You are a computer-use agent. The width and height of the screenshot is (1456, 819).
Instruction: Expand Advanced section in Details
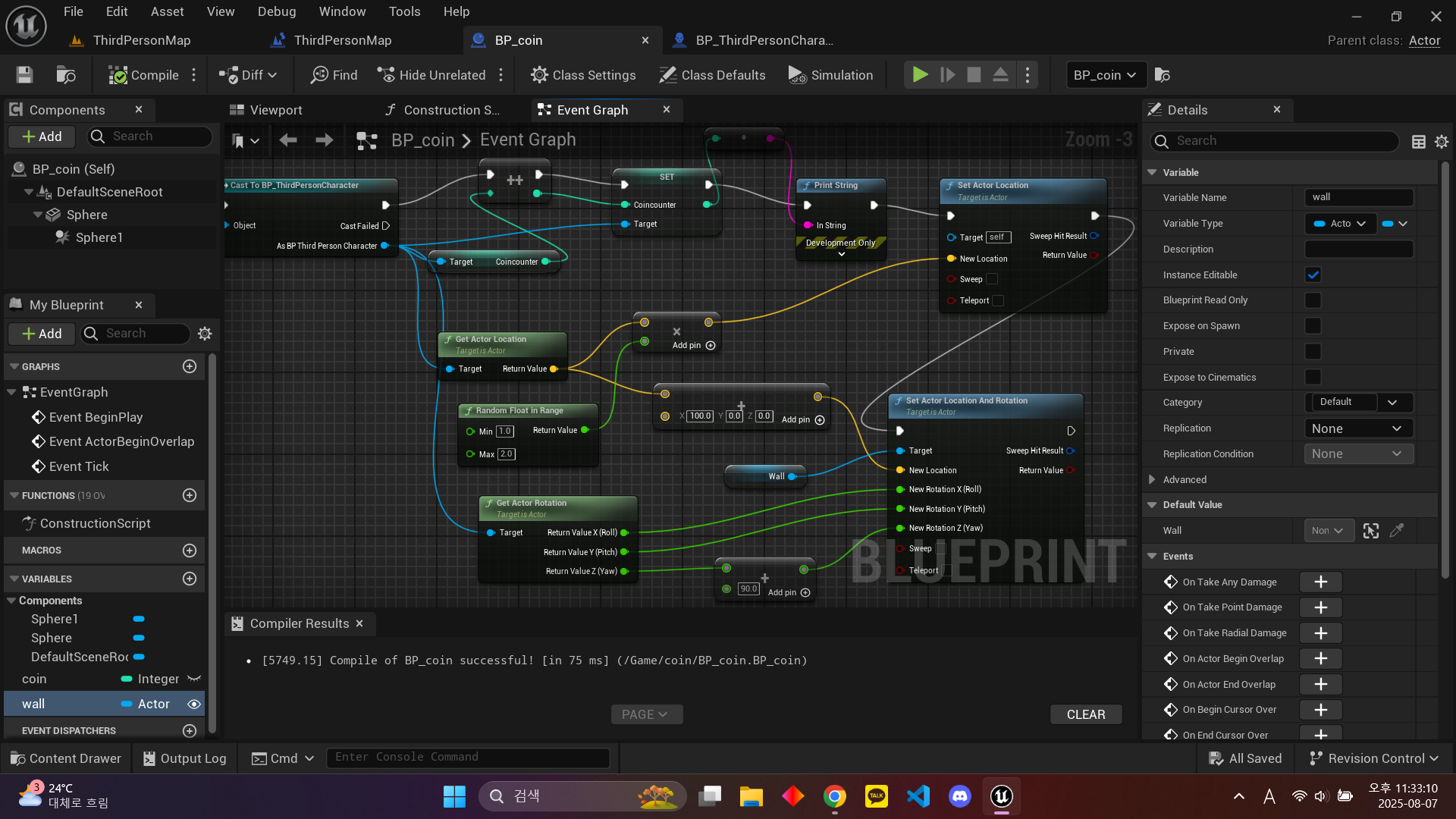[1152, 479]
